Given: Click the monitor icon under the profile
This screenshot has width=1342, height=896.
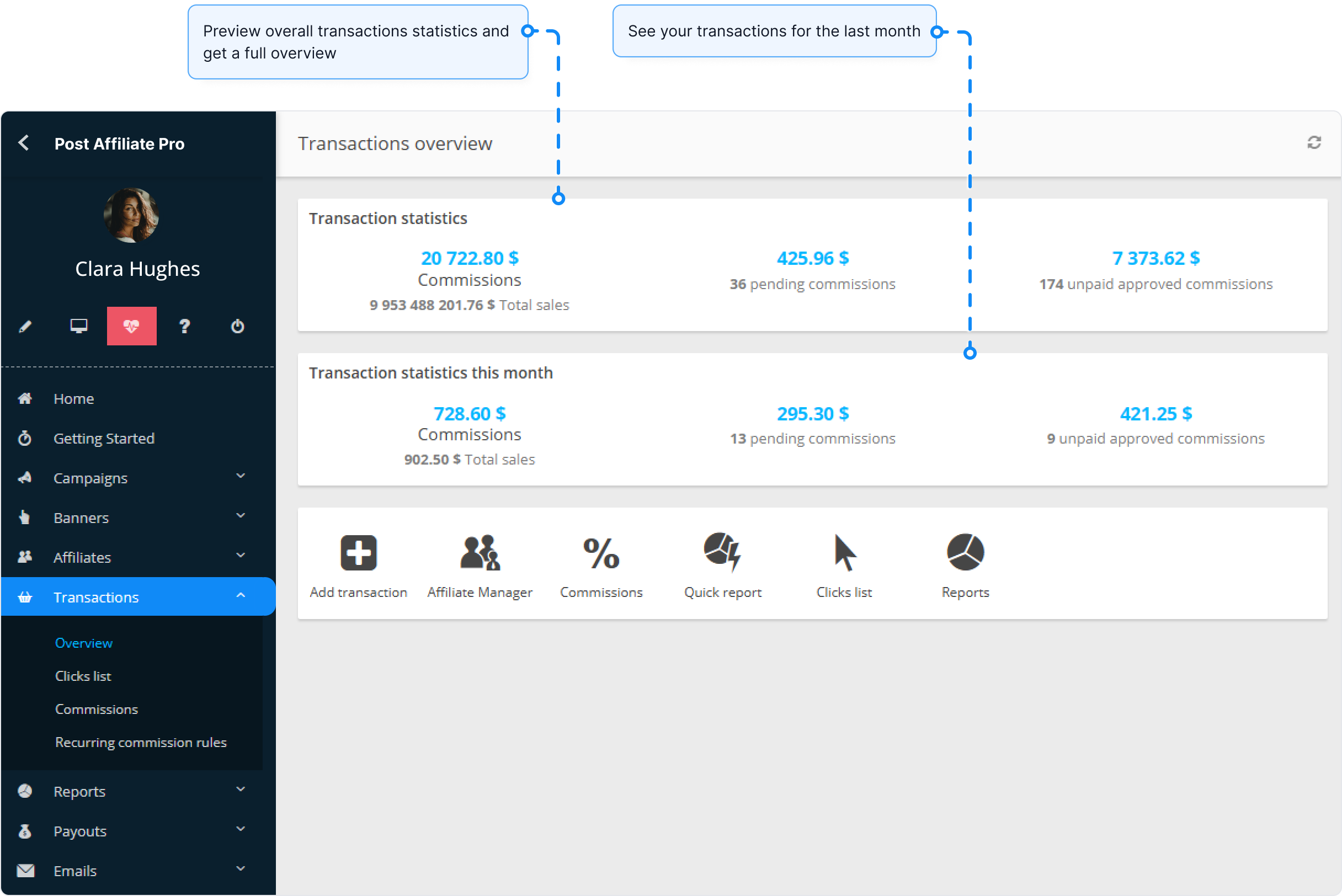Looking at the screenshot, I should pos(78,326).
